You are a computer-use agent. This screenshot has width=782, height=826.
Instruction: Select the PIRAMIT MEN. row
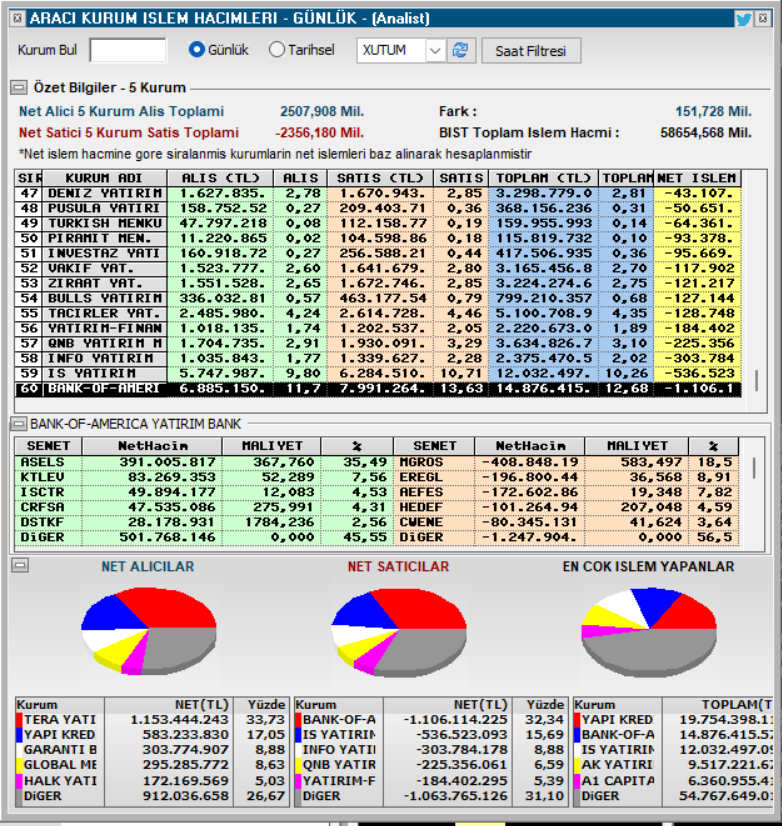click(378, 239)
